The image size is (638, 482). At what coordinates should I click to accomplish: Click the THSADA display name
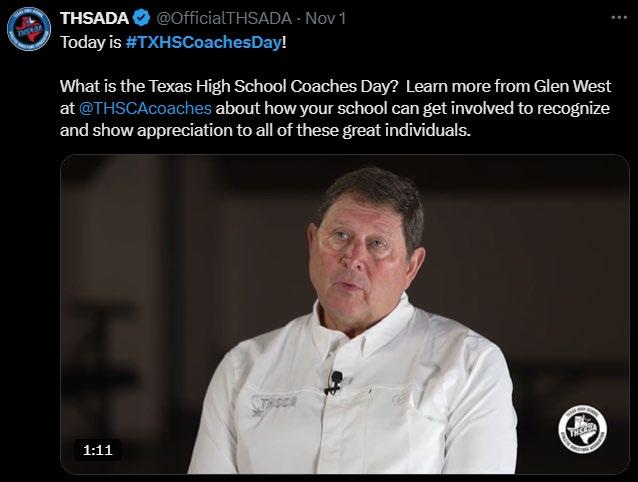93,19
